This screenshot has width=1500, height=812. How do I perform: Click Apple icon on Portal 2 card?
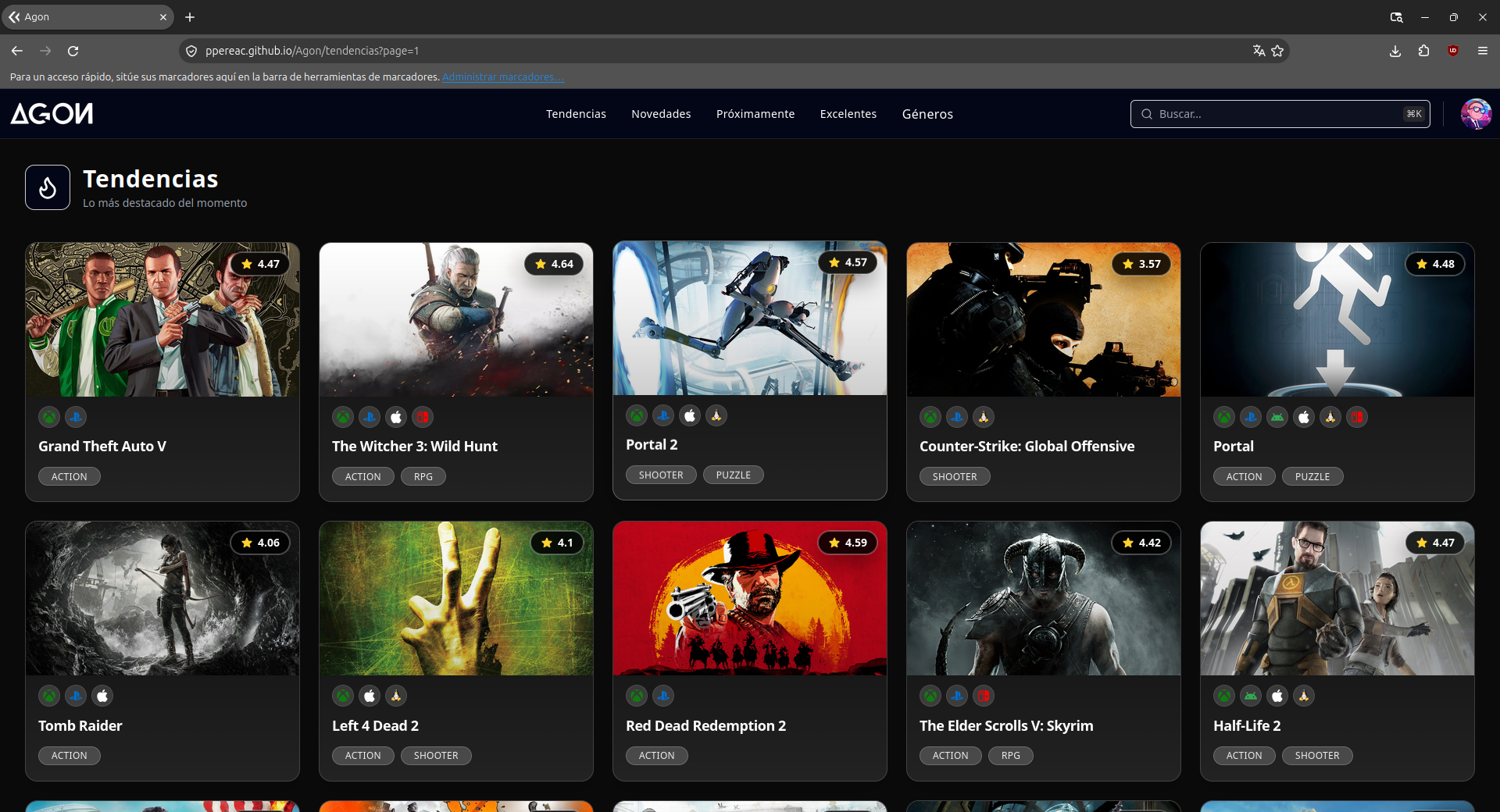click(690, 415)
